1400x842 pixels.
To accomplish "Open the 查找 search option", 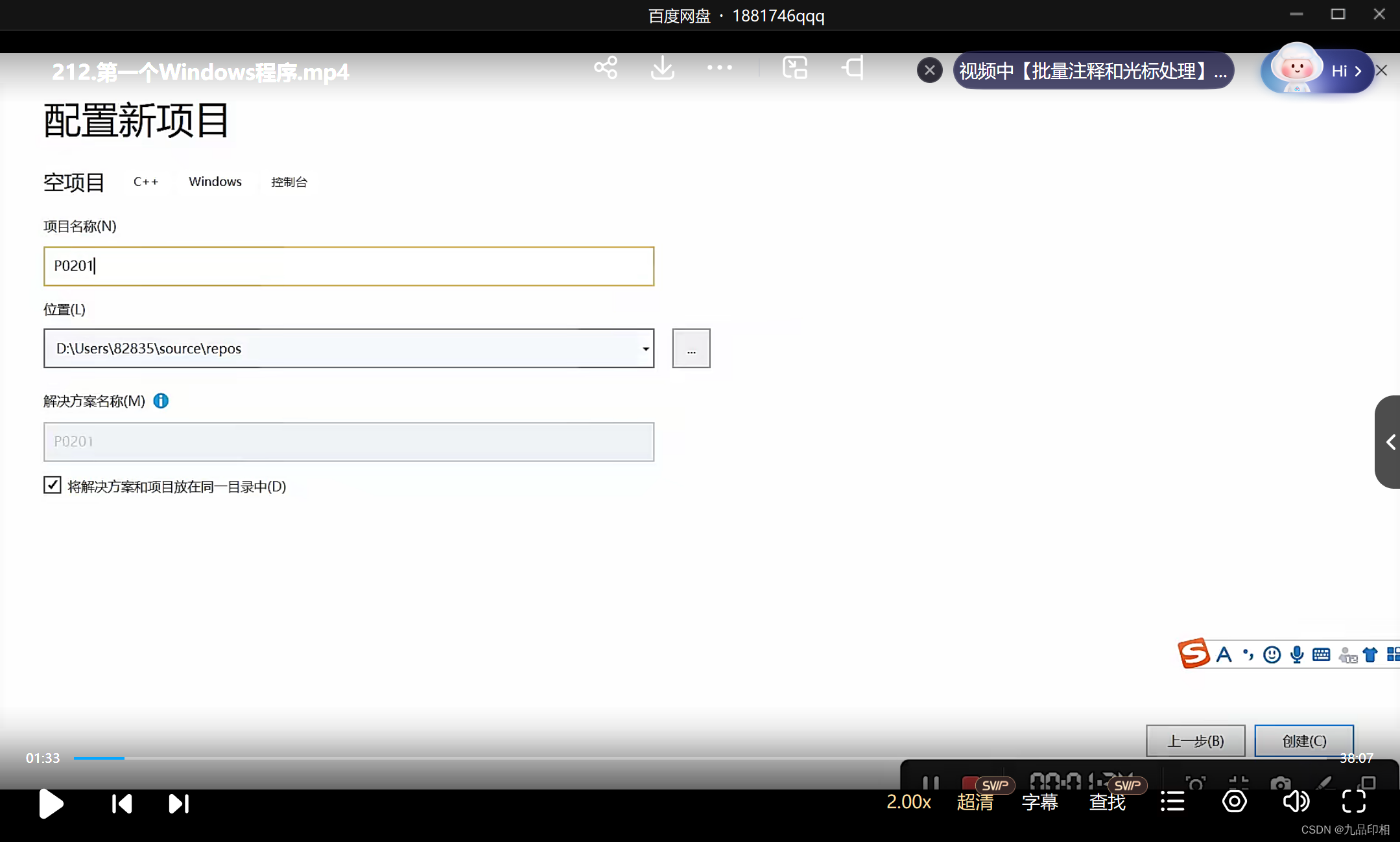I will tap(1108, 802).
